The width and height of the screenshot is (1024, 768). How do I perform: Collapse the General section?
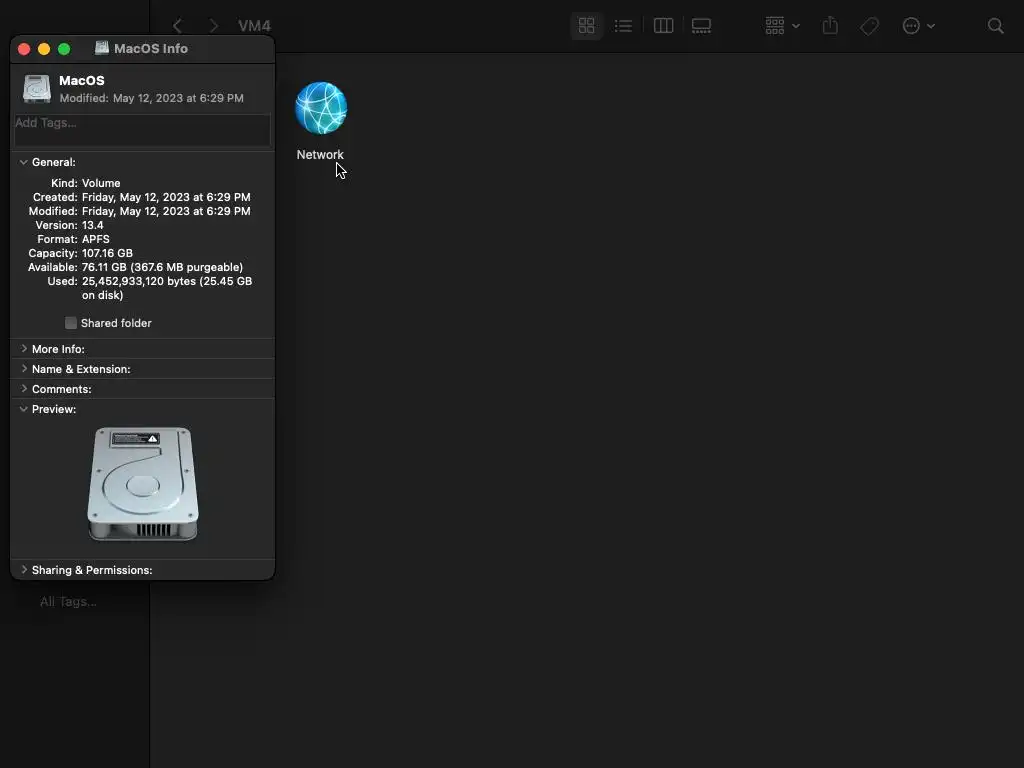pos(24,162)
